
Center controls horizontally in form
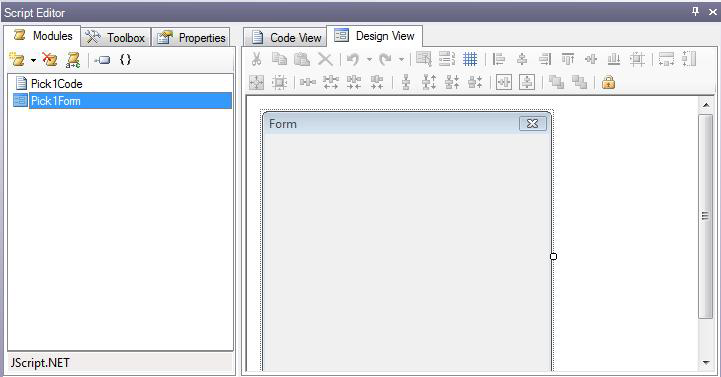tap(504, 83)
